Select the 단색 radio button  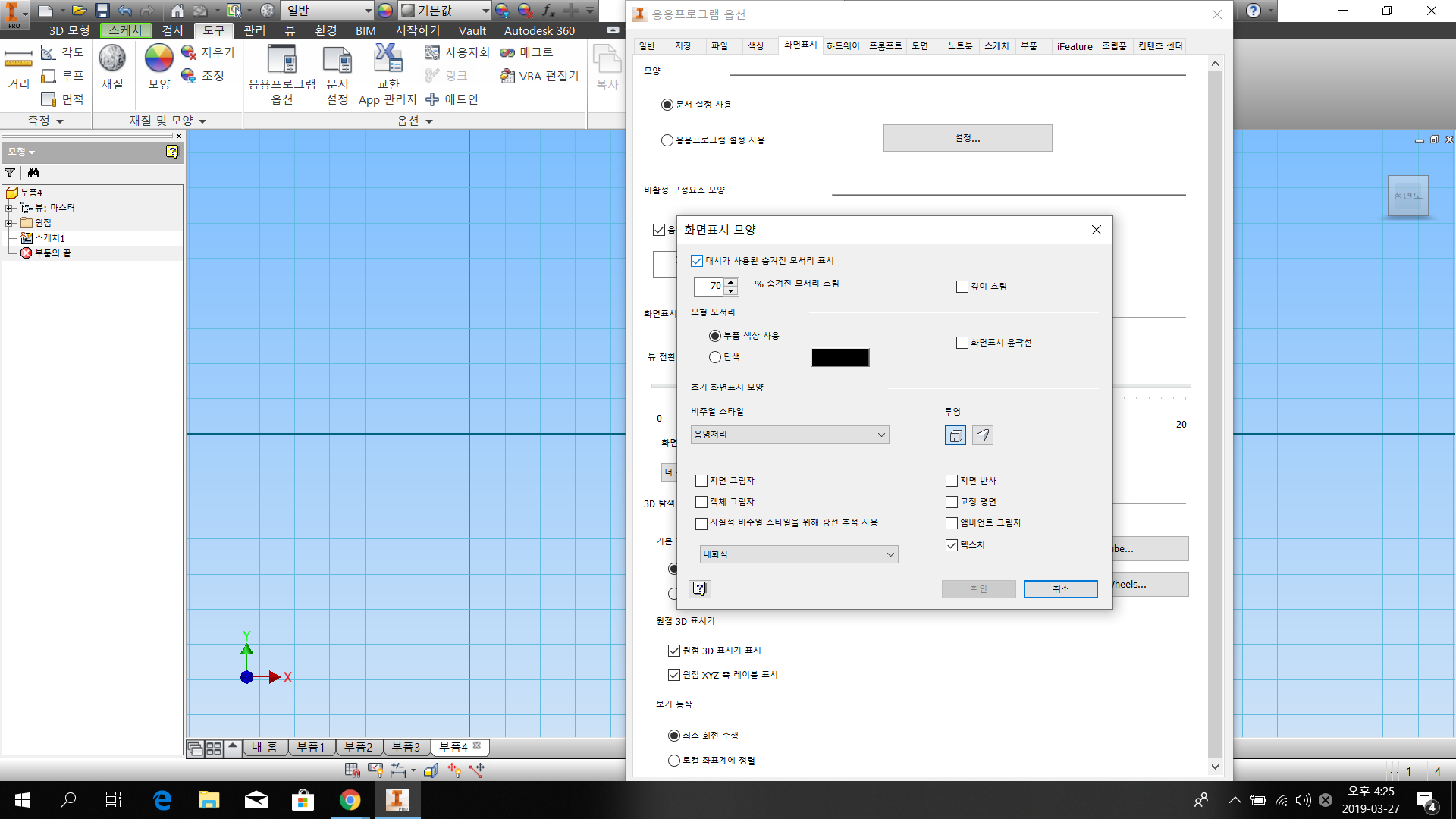point(715,357)
